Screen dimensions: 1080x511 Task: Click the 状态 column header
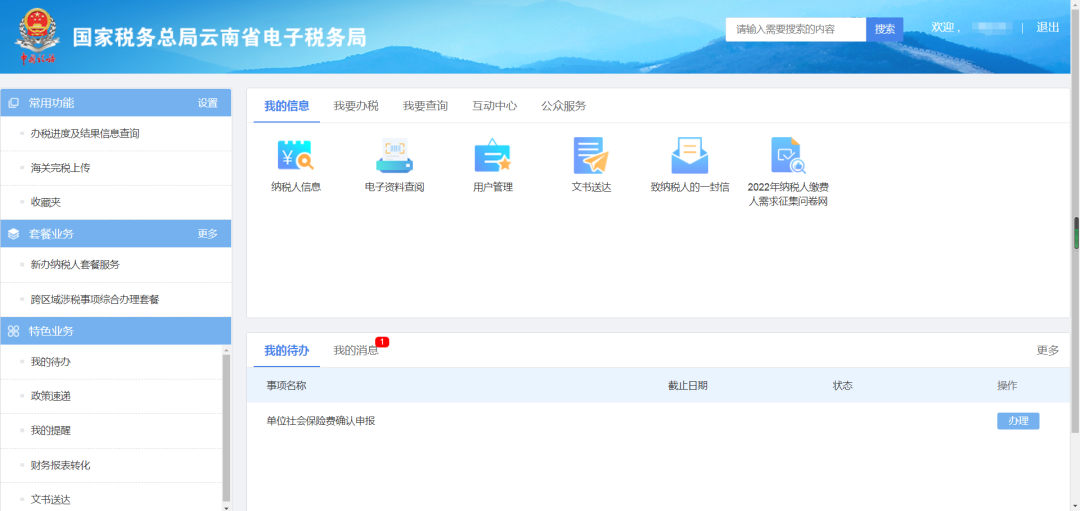tap(842, 386)
